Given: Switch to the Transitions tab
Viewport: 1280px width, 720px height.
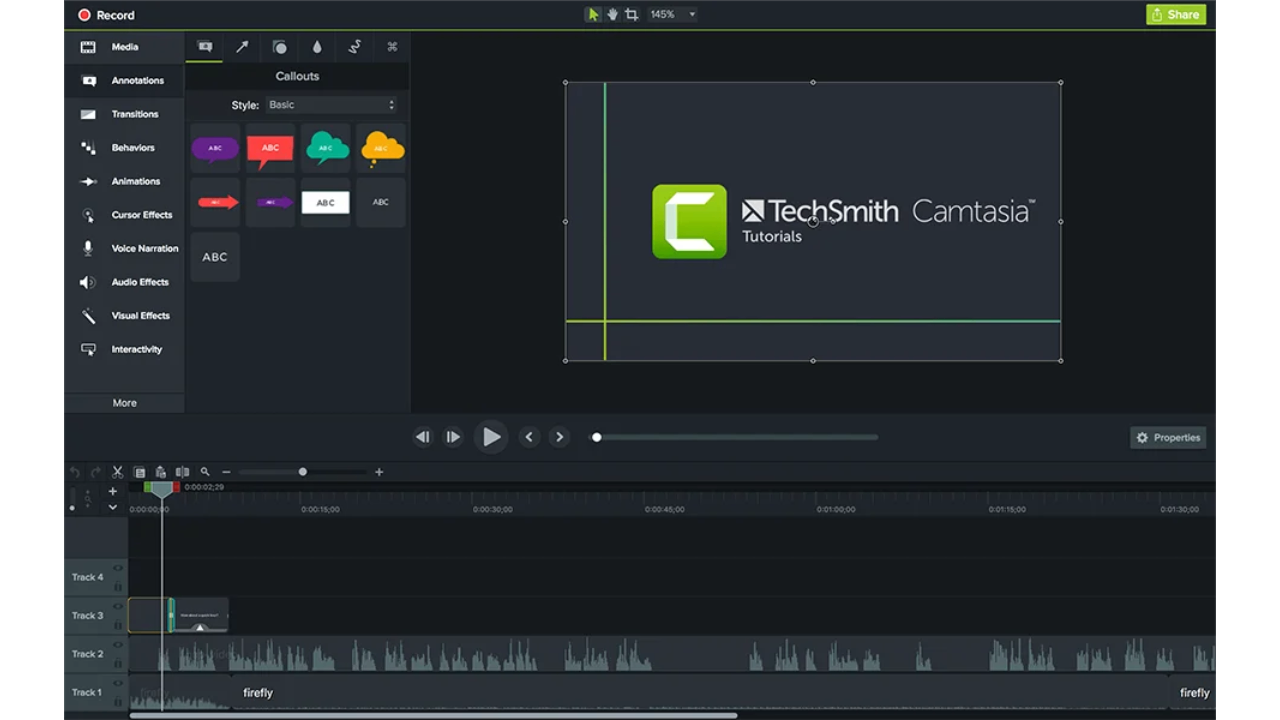Looking at the screenshot, I should tap(124, 114).
